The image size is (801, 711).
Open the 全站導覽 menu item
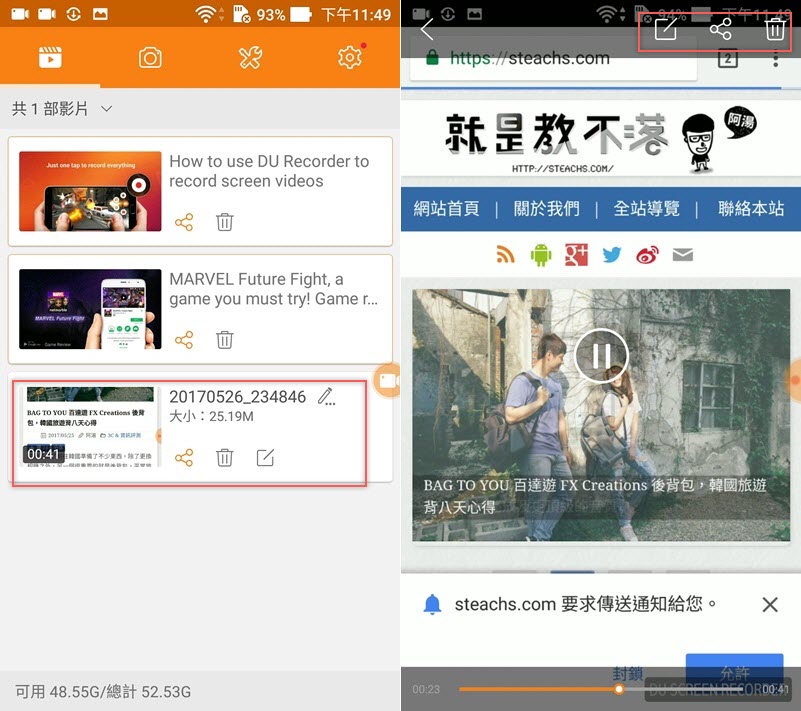(647, 208)
